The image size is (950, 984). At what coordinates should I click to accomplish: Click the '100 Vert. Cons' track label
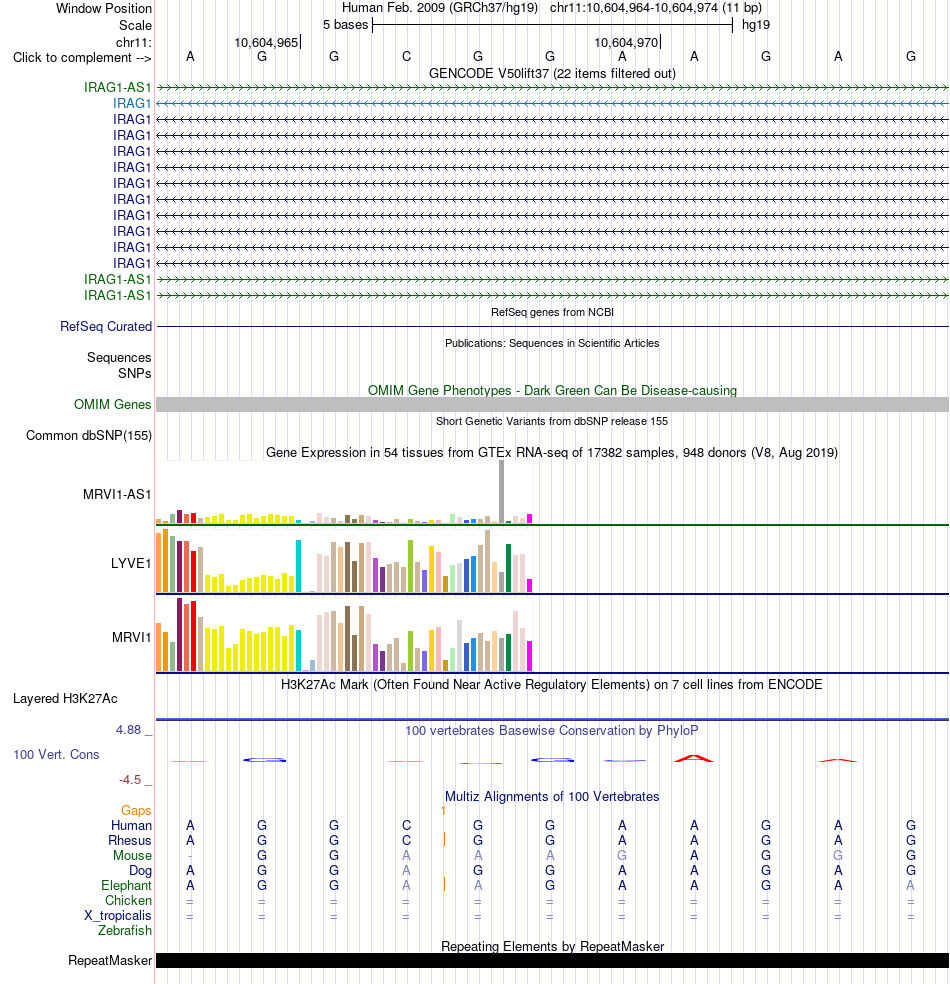(56, 754)
